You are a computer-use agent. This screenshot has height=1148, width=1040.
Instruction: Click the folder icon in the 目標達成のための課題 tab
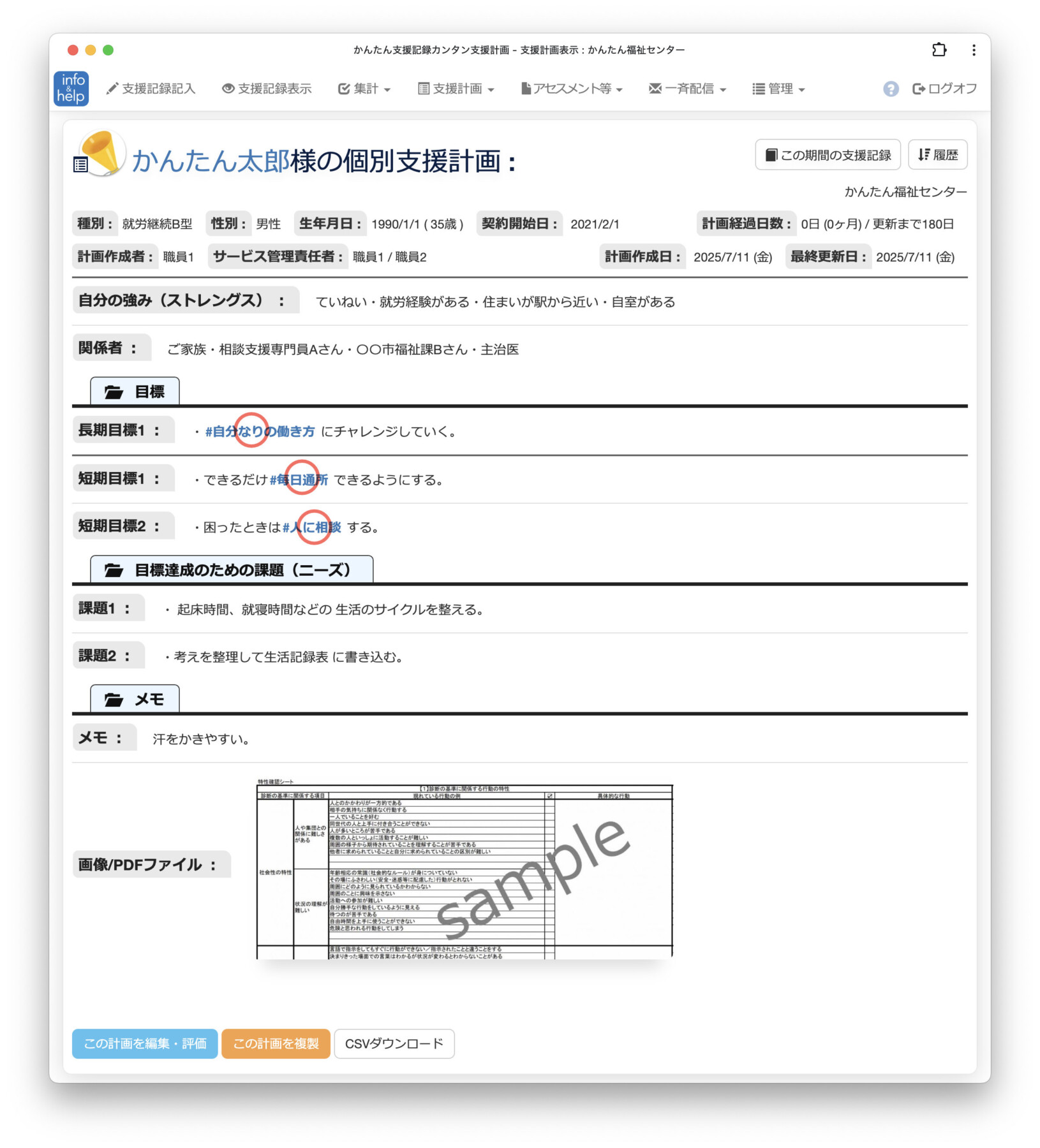pyautogui.click(x=114, y=570)
